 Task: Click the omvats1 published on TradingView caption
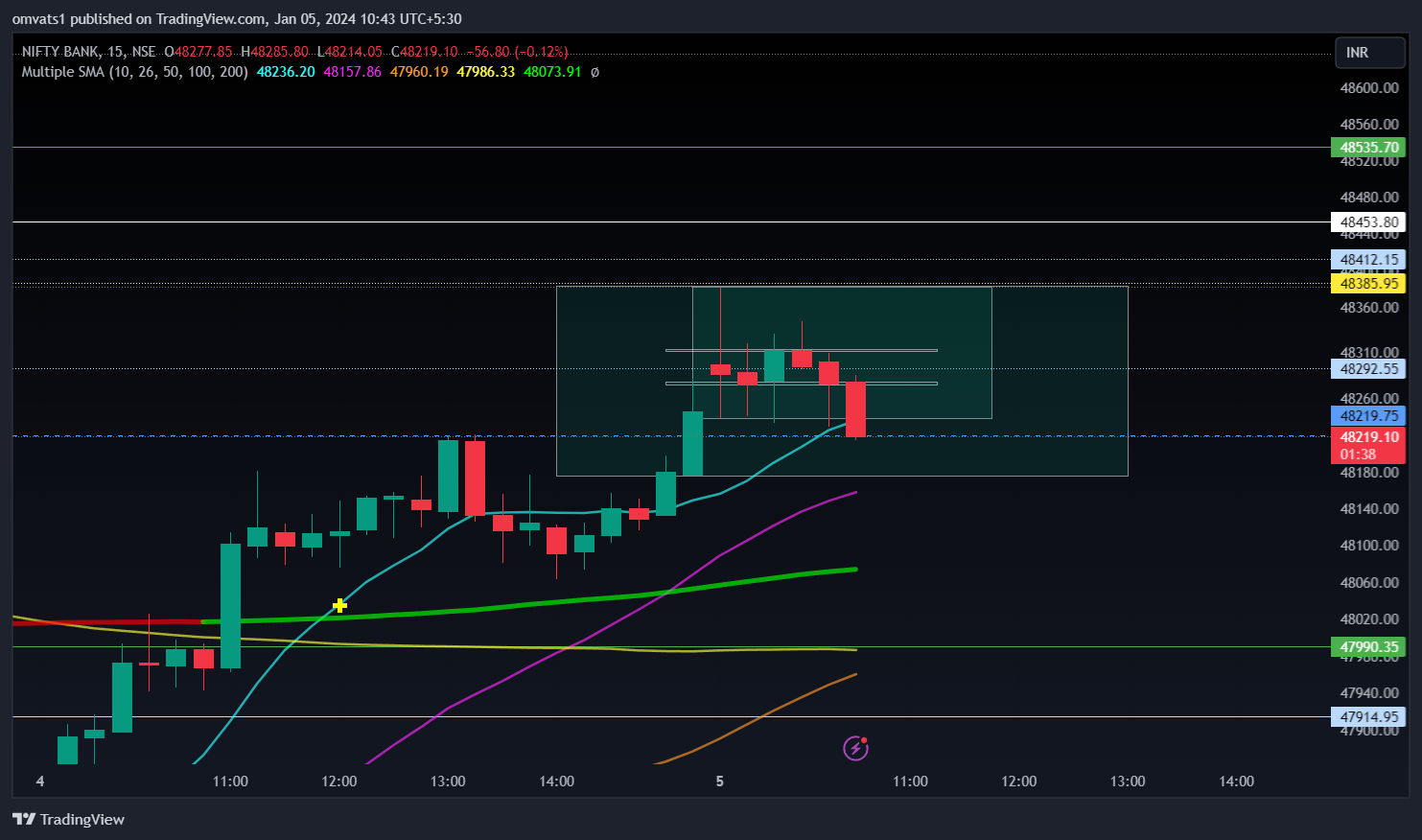pos(236,19)
